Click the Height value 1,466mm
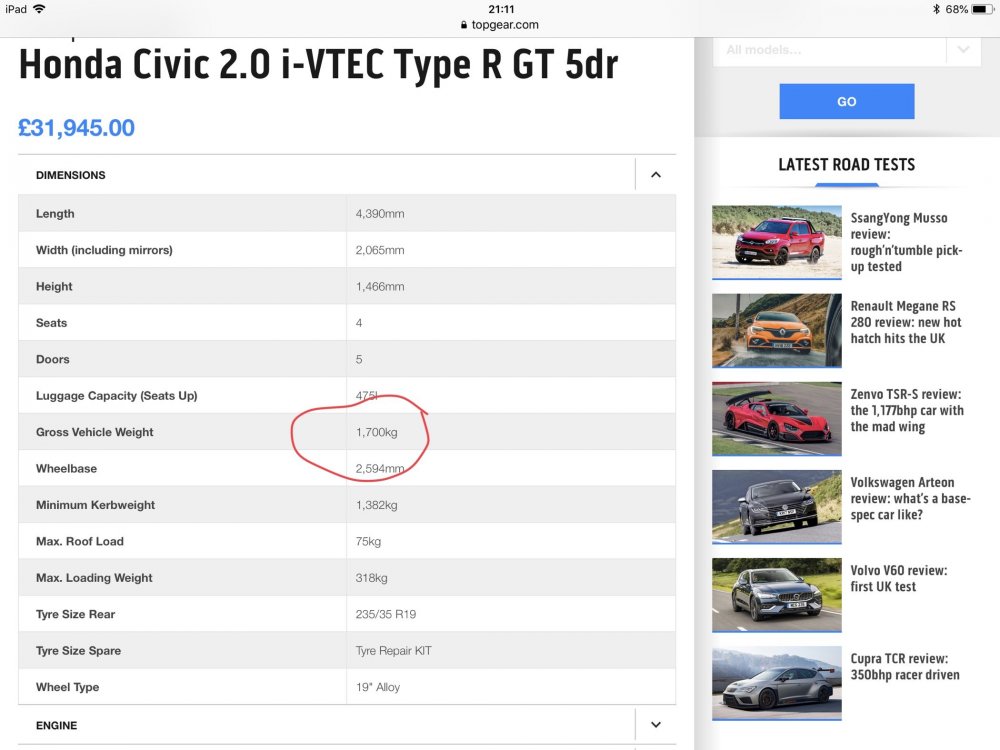 coord(379,286)
